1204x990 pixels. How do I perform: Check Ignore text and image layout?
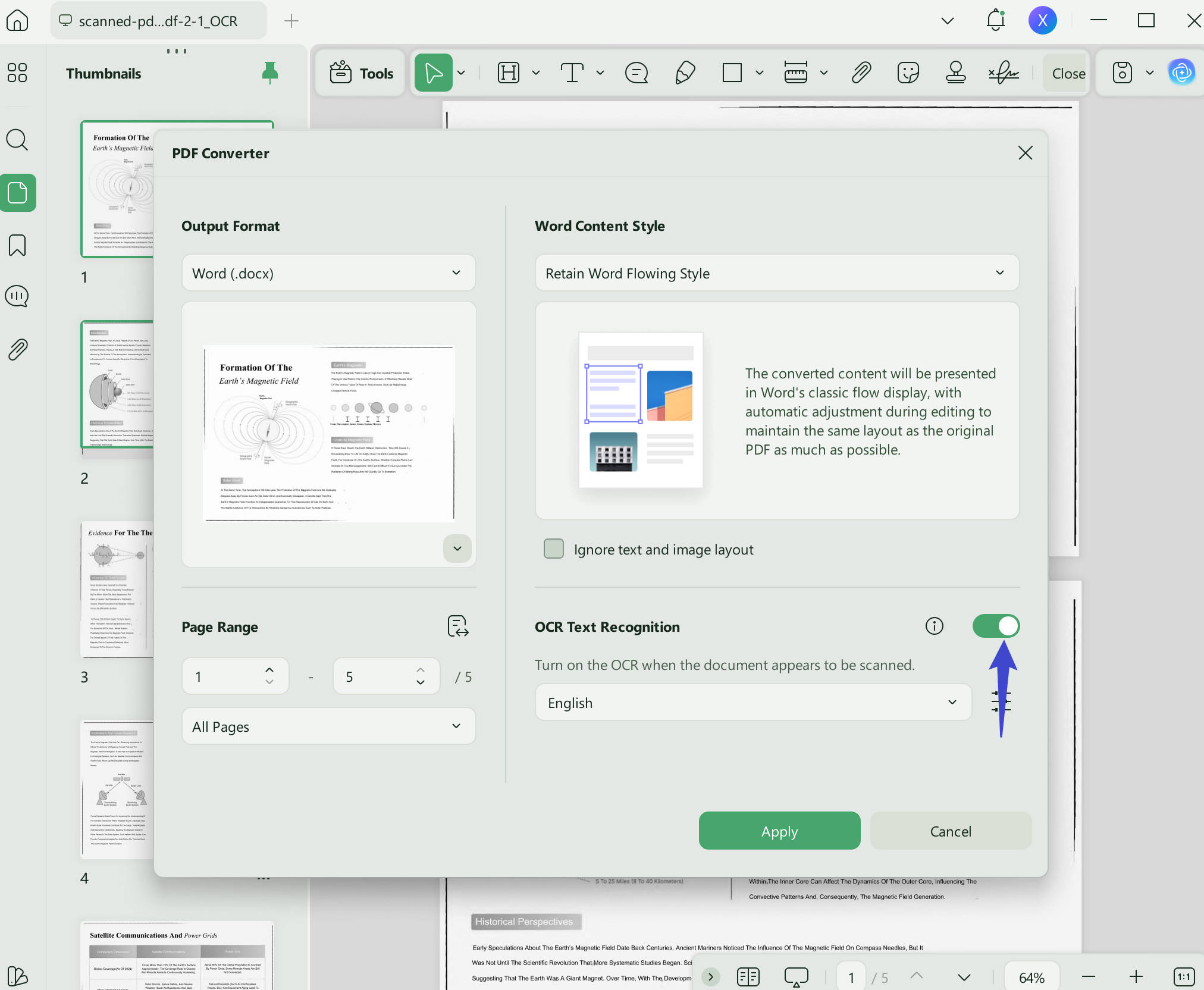[554, 549]
